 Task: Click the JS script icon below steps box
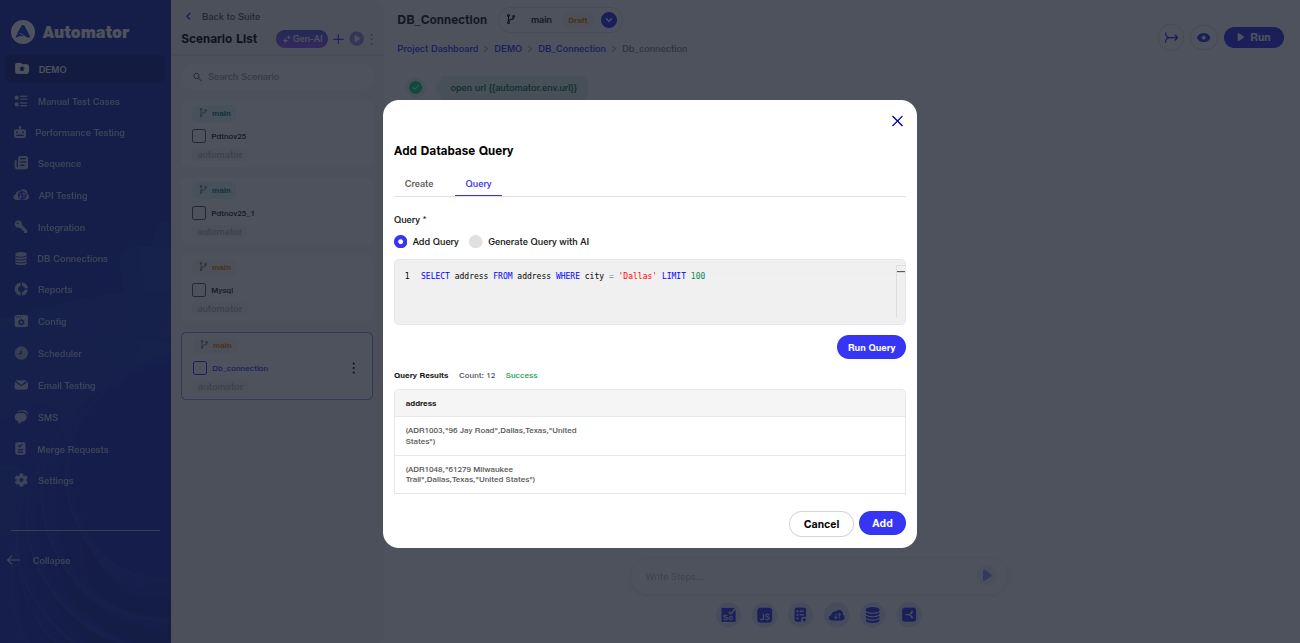[x=765, y=615]
